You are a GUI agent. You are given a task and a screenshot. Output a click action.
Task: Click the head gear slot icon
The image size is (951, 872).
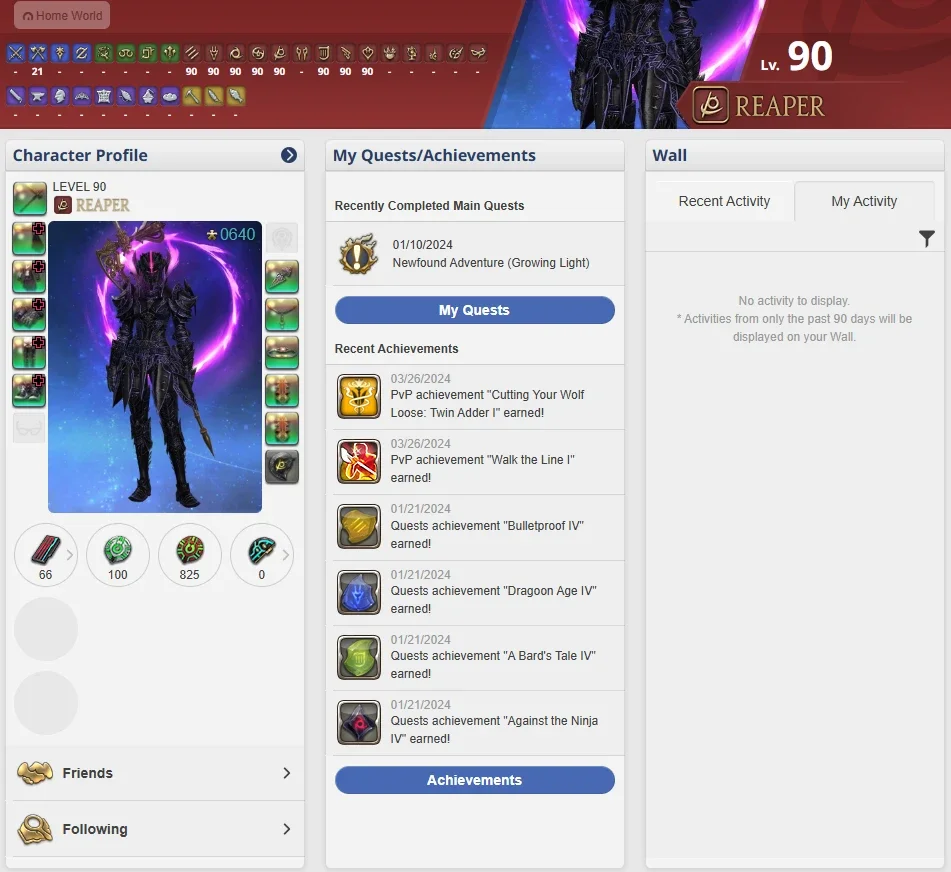click(29, 238)
